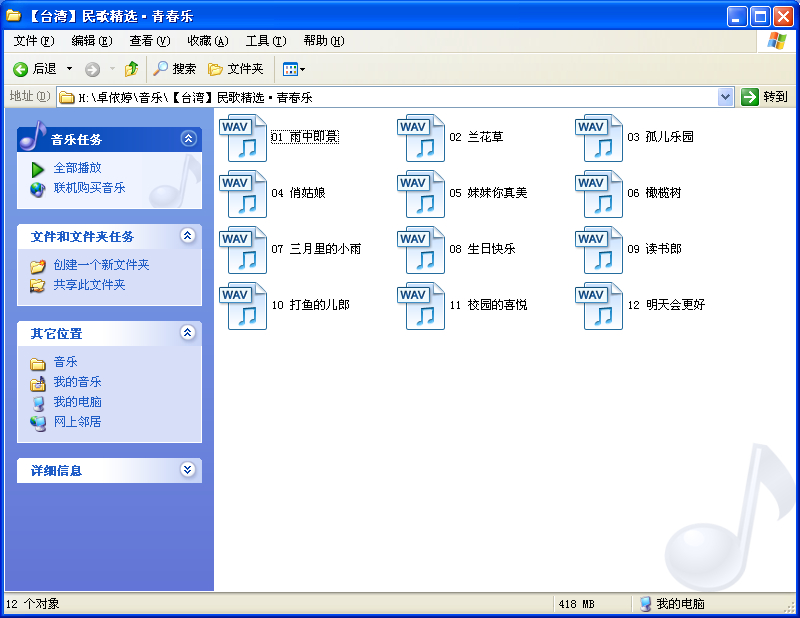Click the 创建一个新文件夹 link
This screenshot has height=618, width=800.
click(102, 265)
